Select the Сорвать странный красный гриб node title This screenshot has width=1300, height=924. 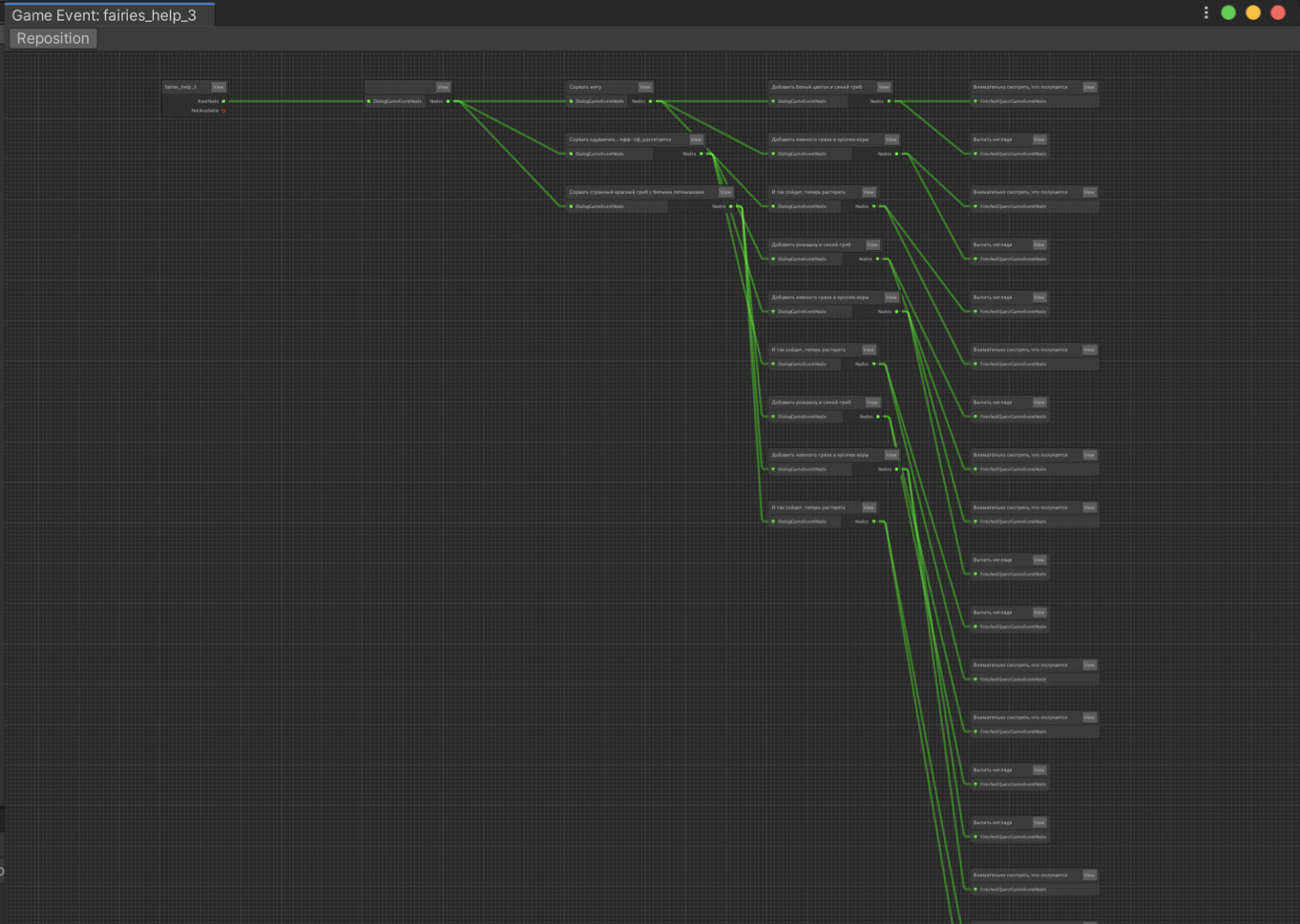click(x=637, y=192)
